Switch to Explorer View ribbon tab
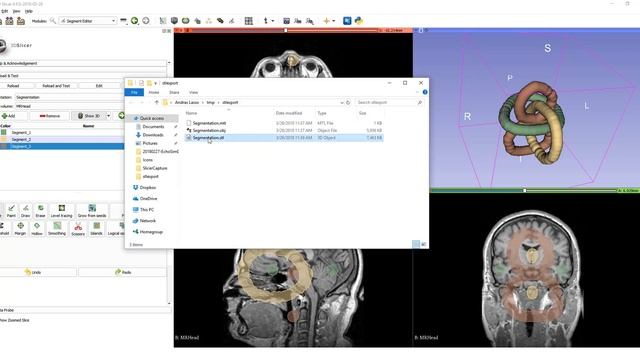This screenshot has width=640, height=360. 193,93
